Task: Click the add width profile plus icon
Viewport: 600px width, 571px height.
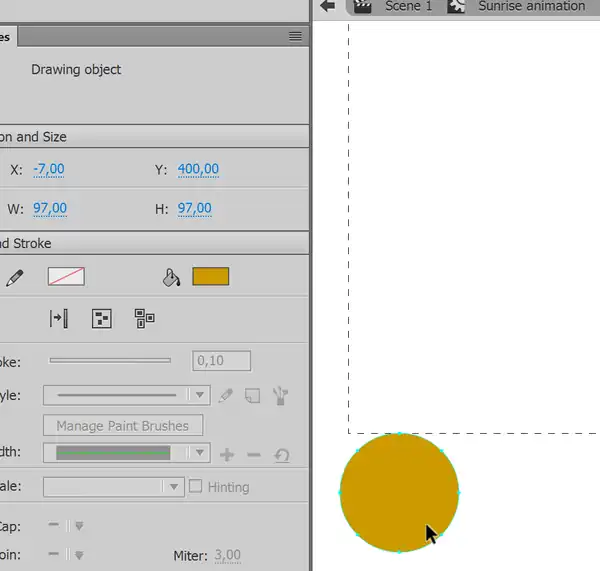Action: [x=227, y=455]
